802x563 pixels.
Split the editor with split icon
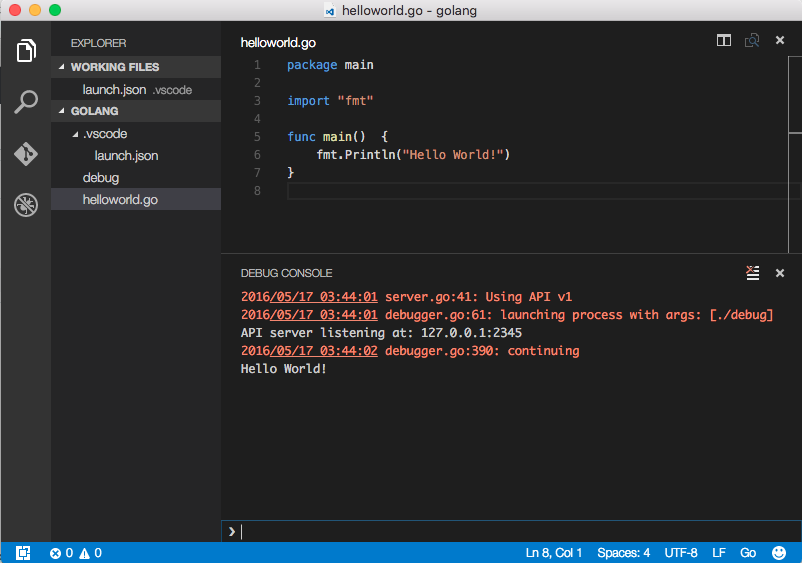(724, 40)
